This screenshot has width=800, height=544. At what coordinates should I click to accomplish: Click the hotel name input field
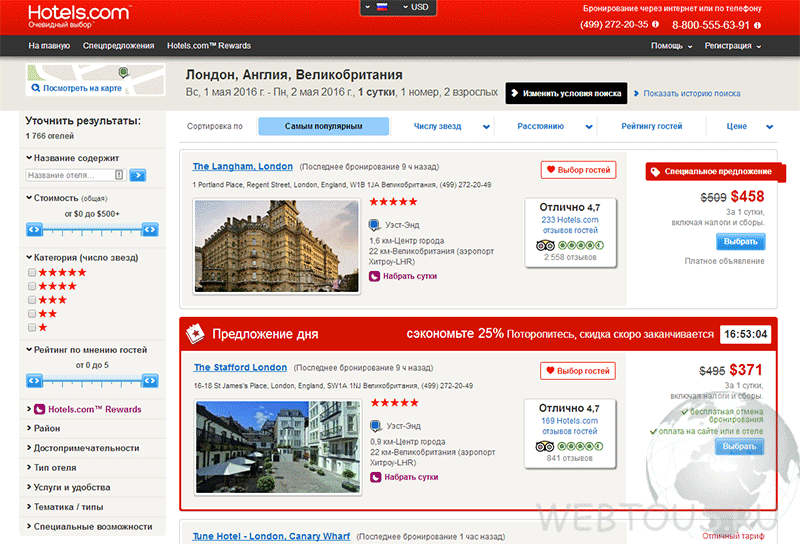[x=75, y=175]
